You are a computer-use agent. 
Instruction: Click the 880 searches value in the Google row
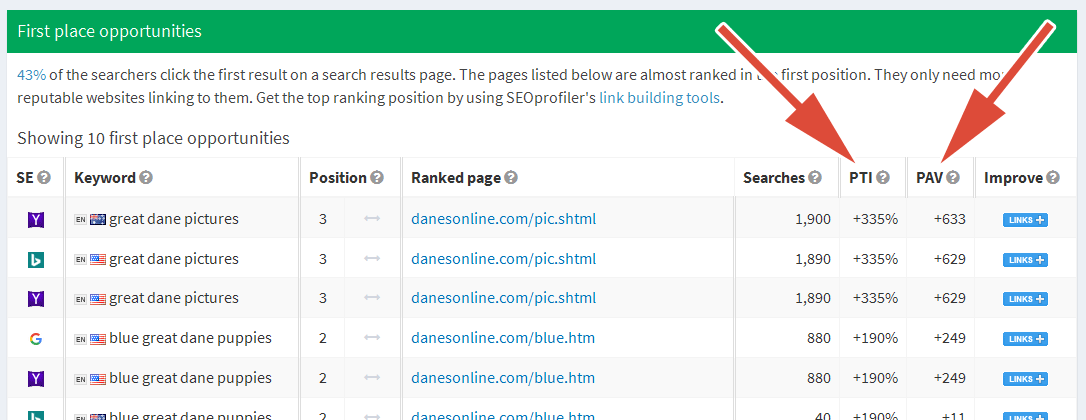819,339
